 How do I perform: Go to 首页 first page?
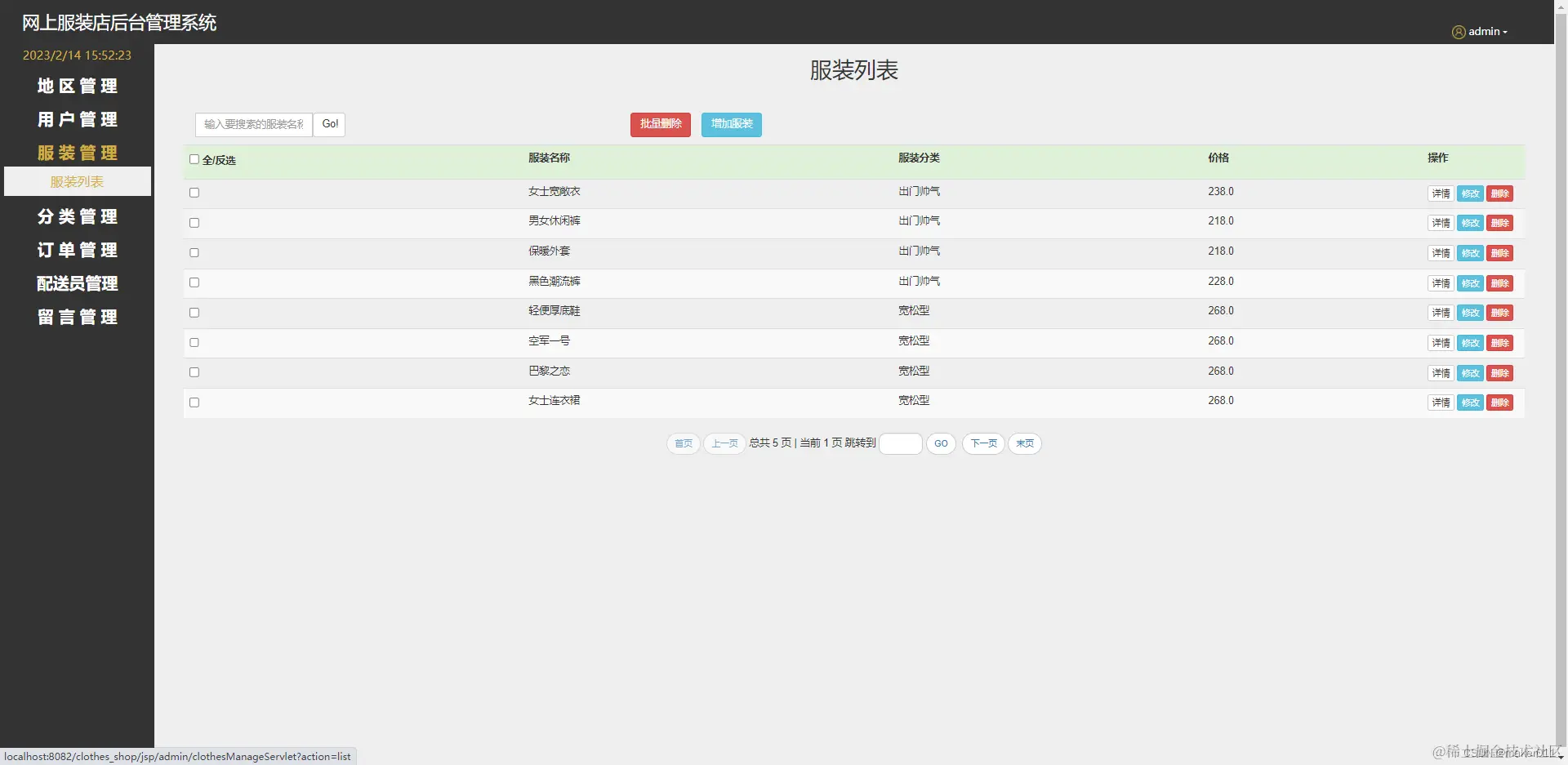684,443
